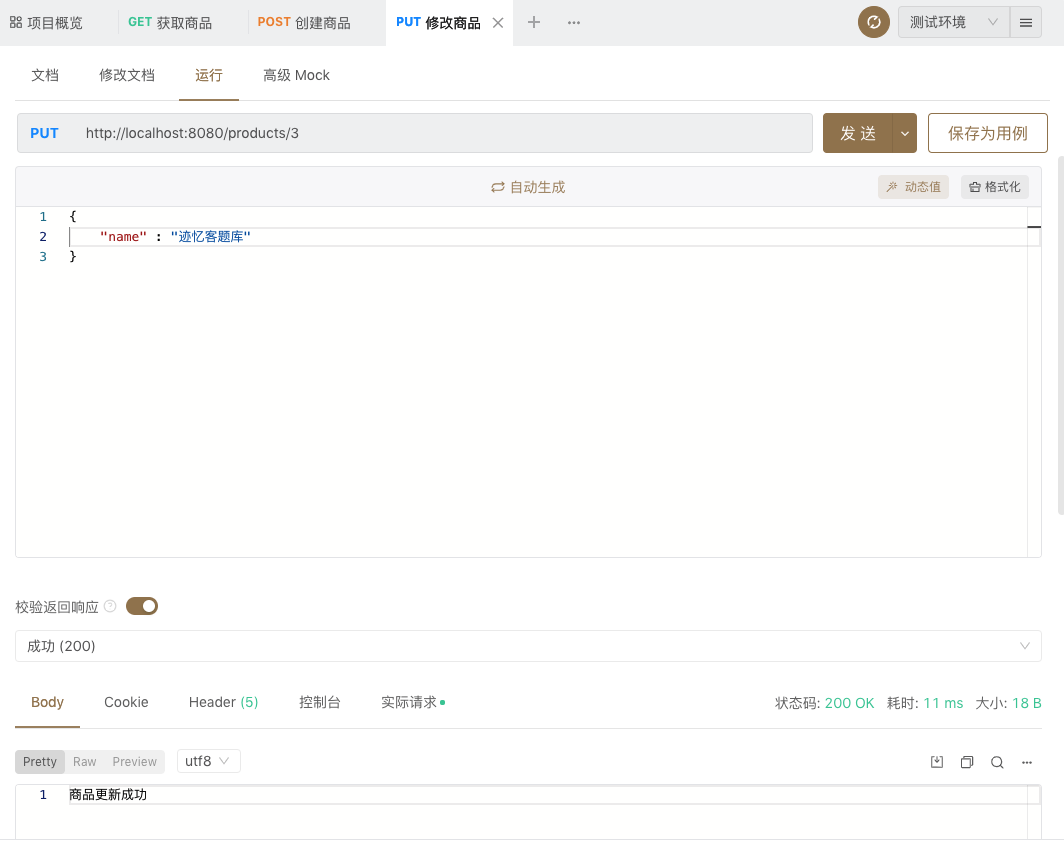Click the 200 OK status code text

click(x=850, y=703)
